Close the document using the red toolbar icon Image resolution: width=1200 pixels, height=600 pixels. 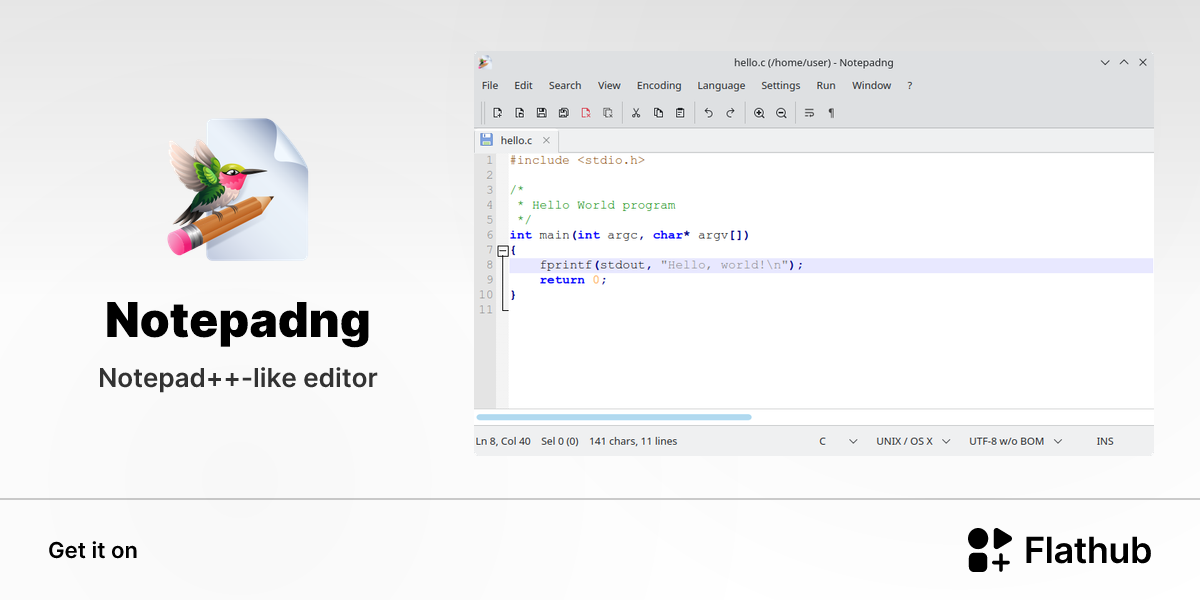click(586, 113)
